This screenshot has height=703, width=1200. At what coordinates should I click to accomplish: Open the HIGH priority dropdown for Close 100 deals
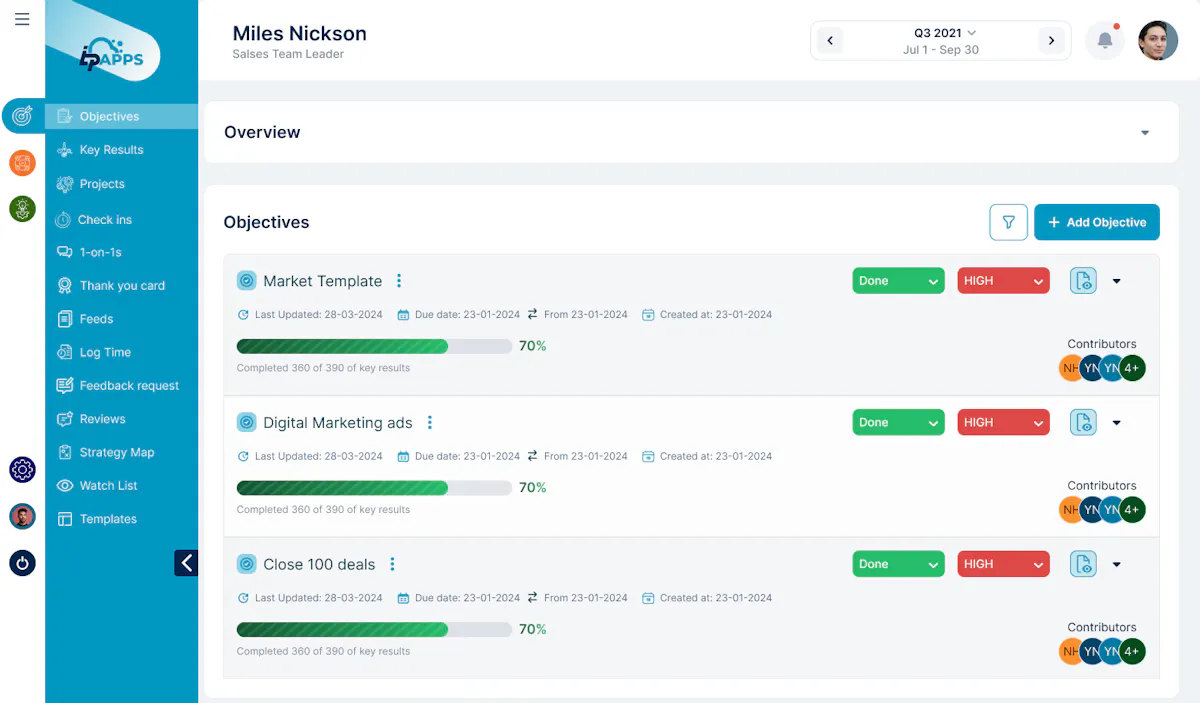coord(1003,564)
